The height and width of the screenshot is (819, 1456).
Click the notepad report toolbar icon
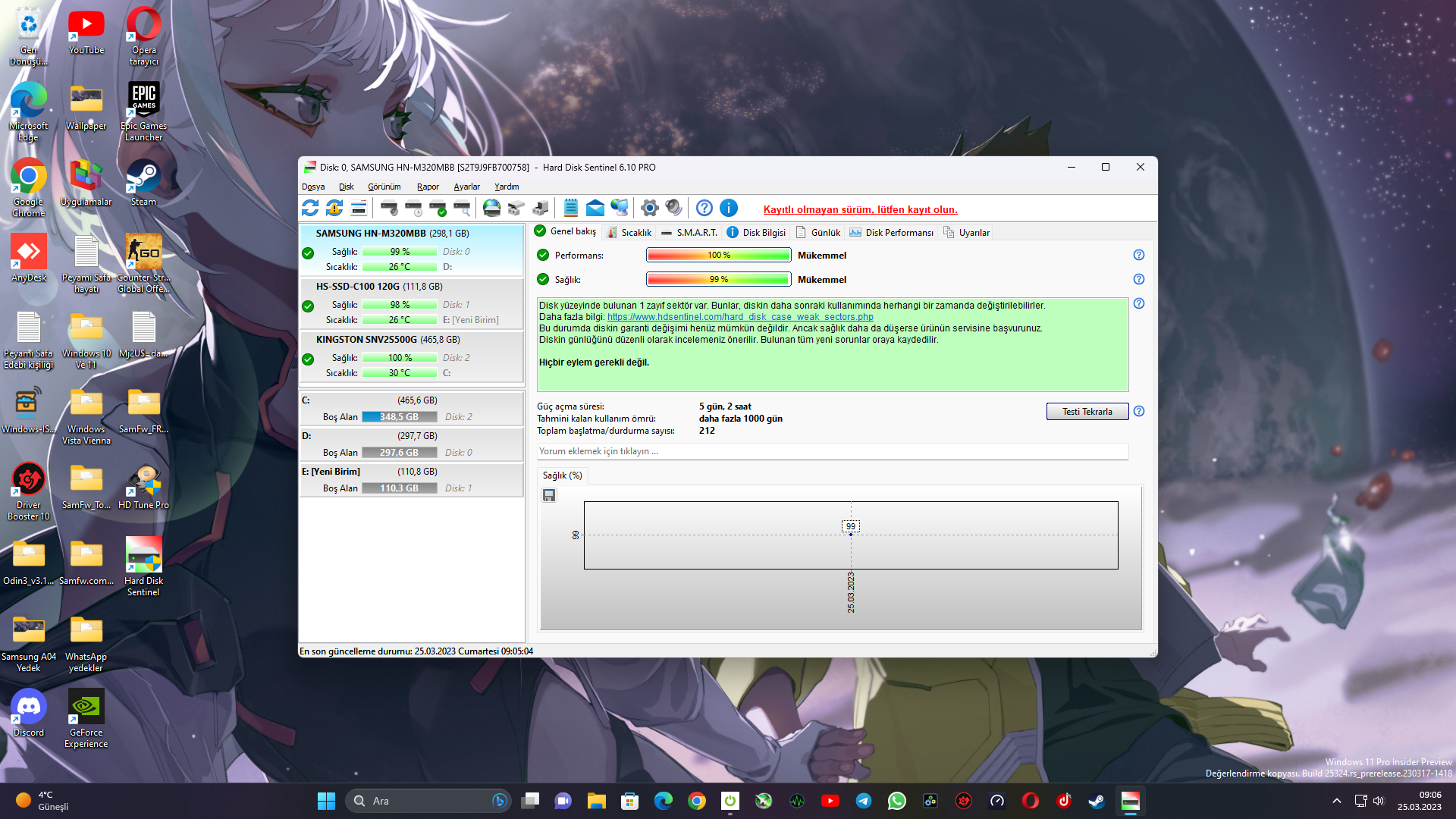tap(571, 208)
